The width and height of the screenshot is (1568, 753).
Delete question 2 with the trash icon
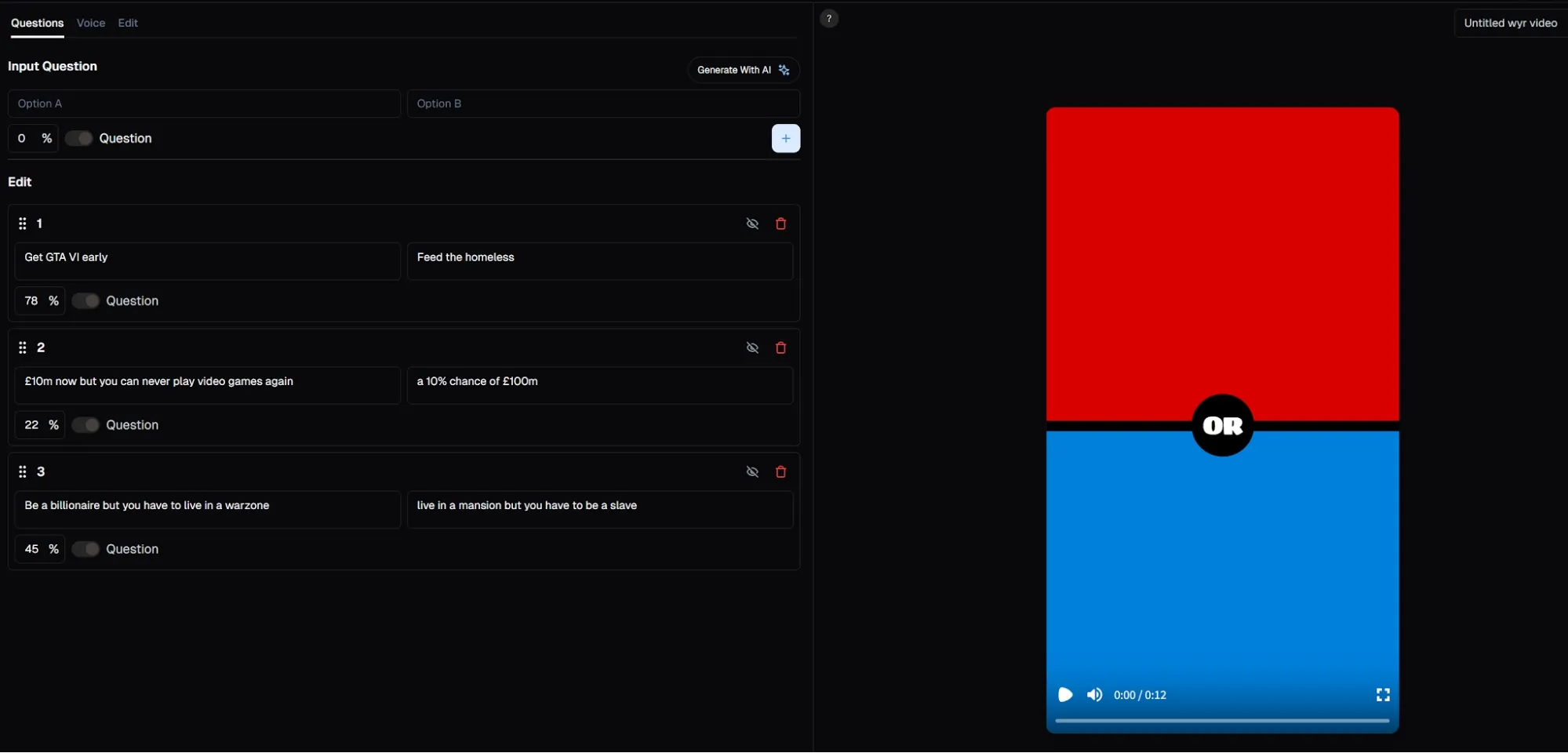(x=780, y=347)
